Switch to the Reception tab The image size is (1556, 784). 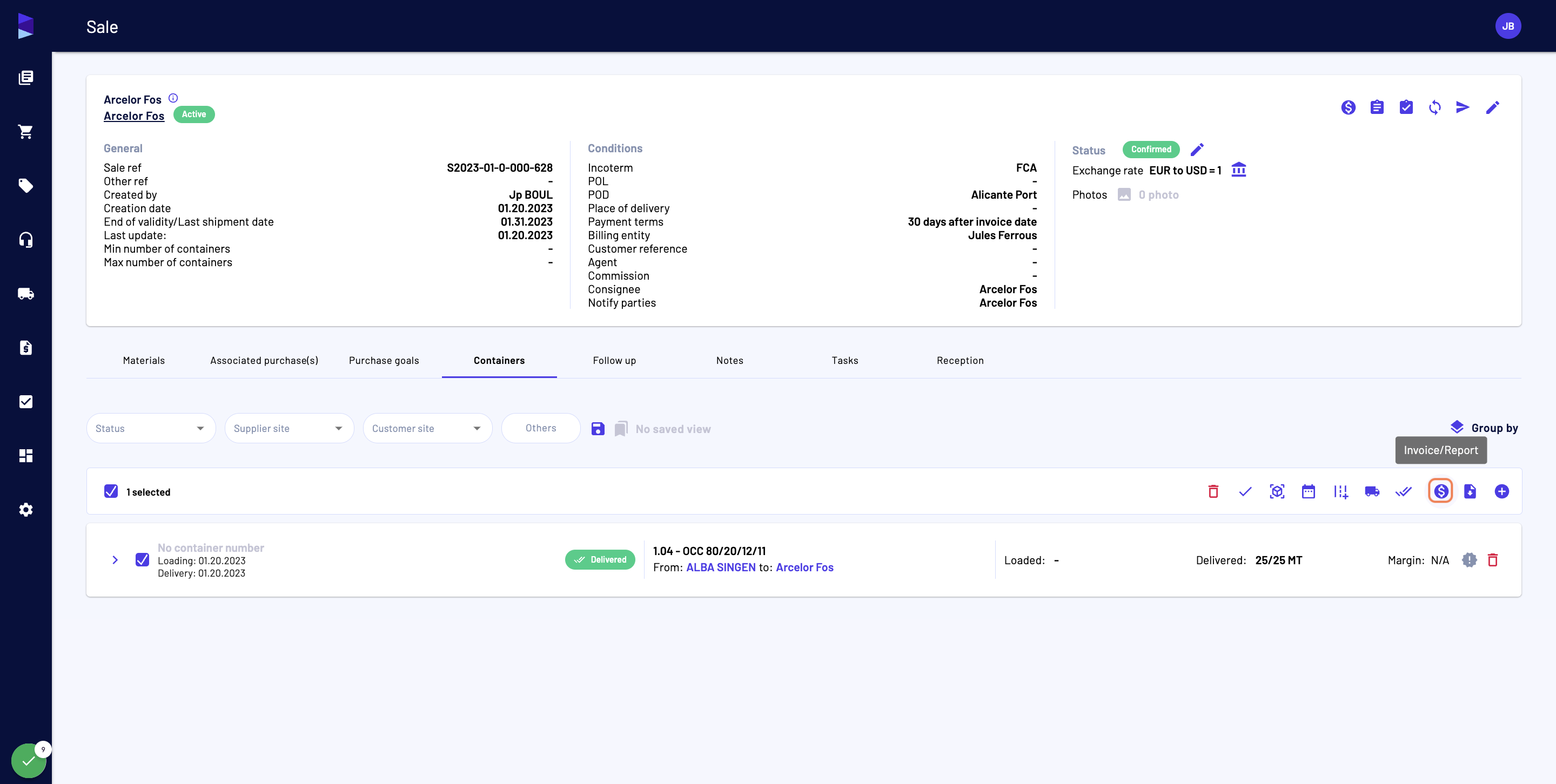pyautogui.click(x=960, y=360)
